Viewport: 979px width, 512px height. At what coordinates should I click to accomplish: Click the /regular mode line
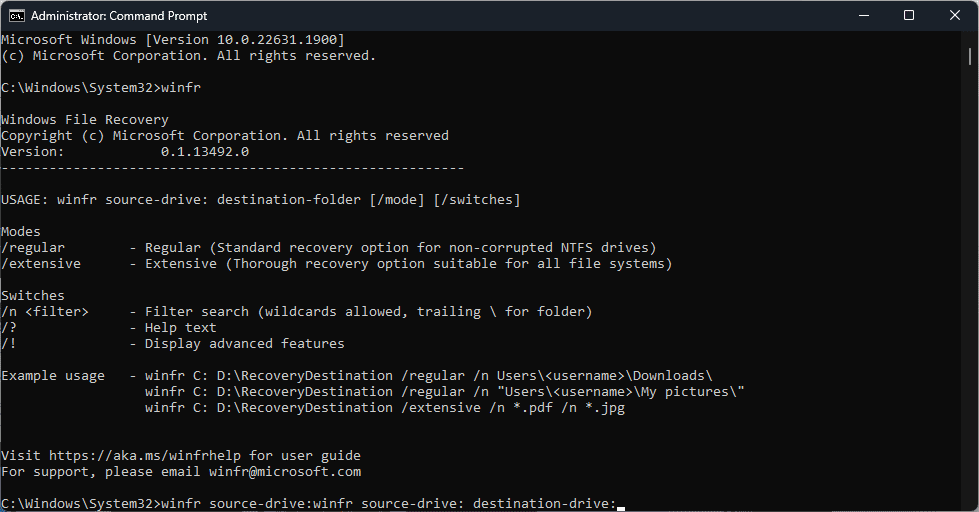[x=328, y=248]
